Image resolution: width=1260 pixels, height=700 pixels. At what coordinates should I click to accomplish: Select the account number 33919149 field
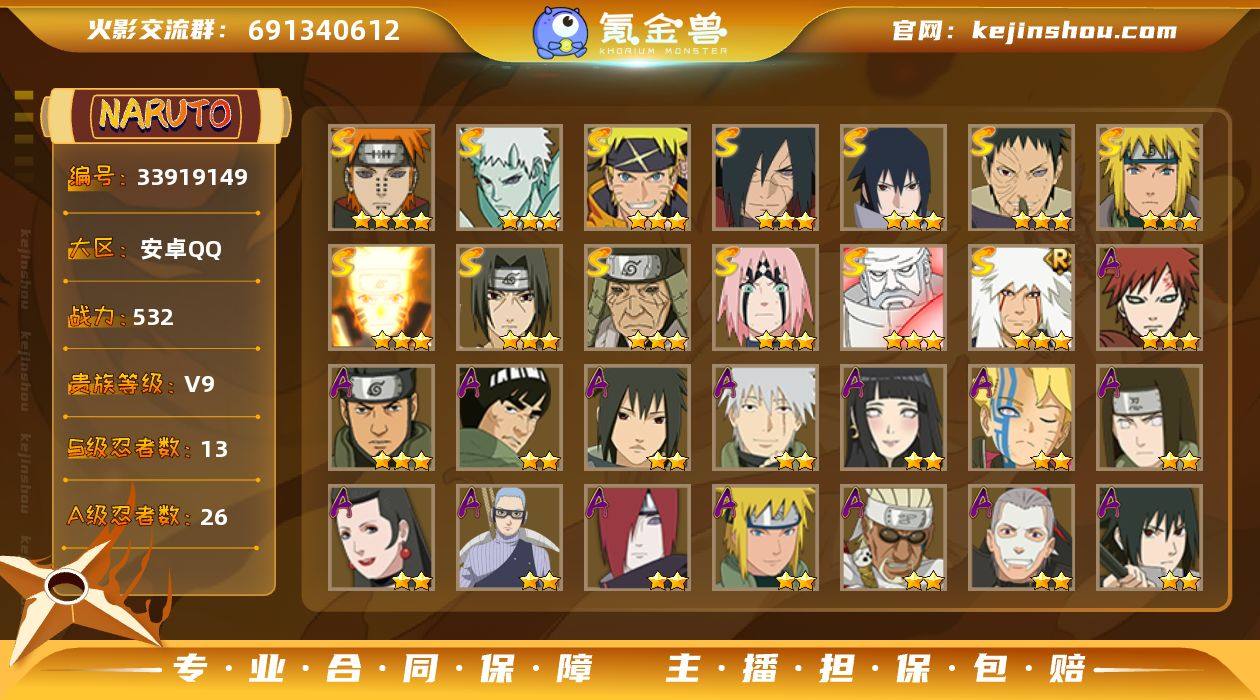158,178
